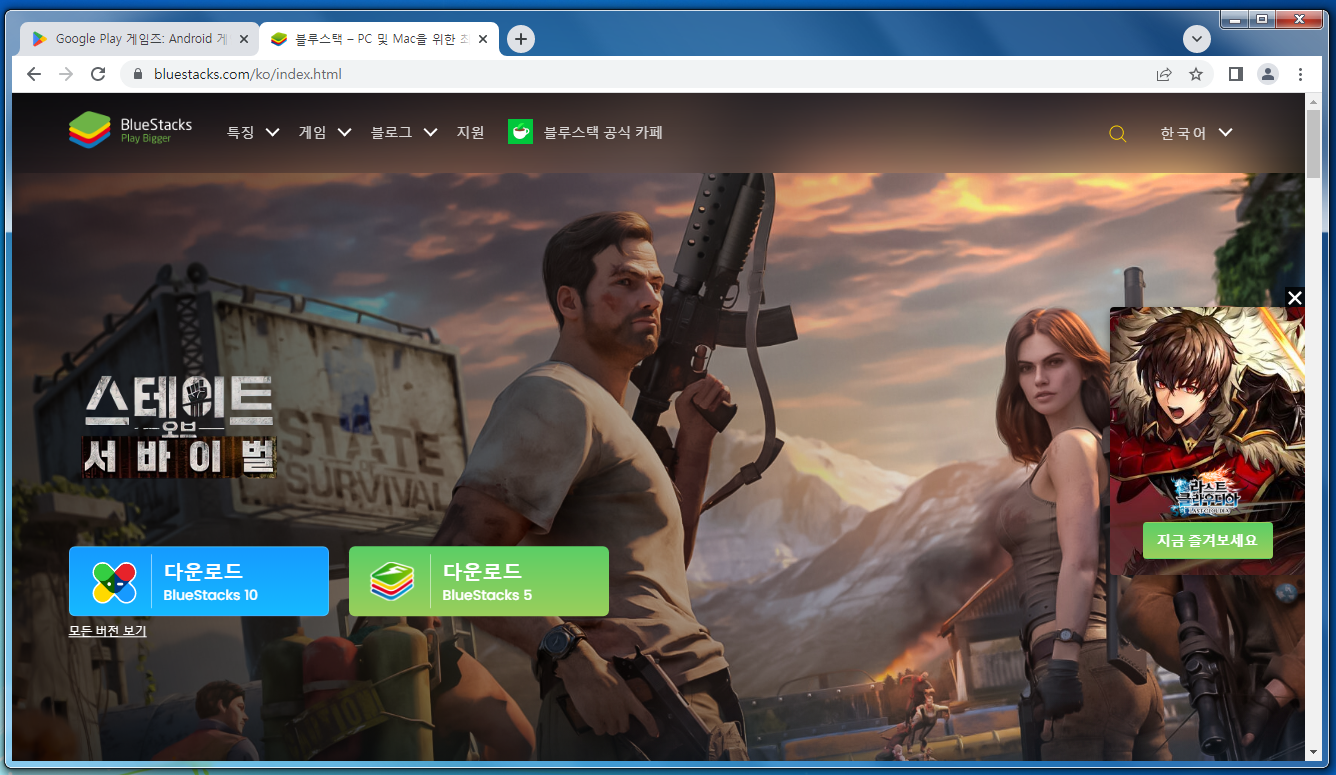Open the Chrome profile avatar menu

pos(1268,74)
